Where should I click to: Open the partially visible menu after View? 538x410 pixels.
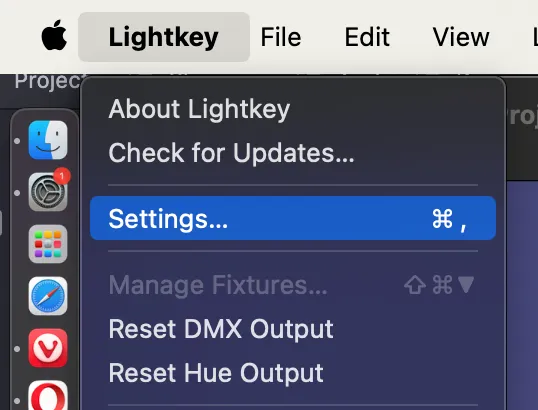pos(535,37)
